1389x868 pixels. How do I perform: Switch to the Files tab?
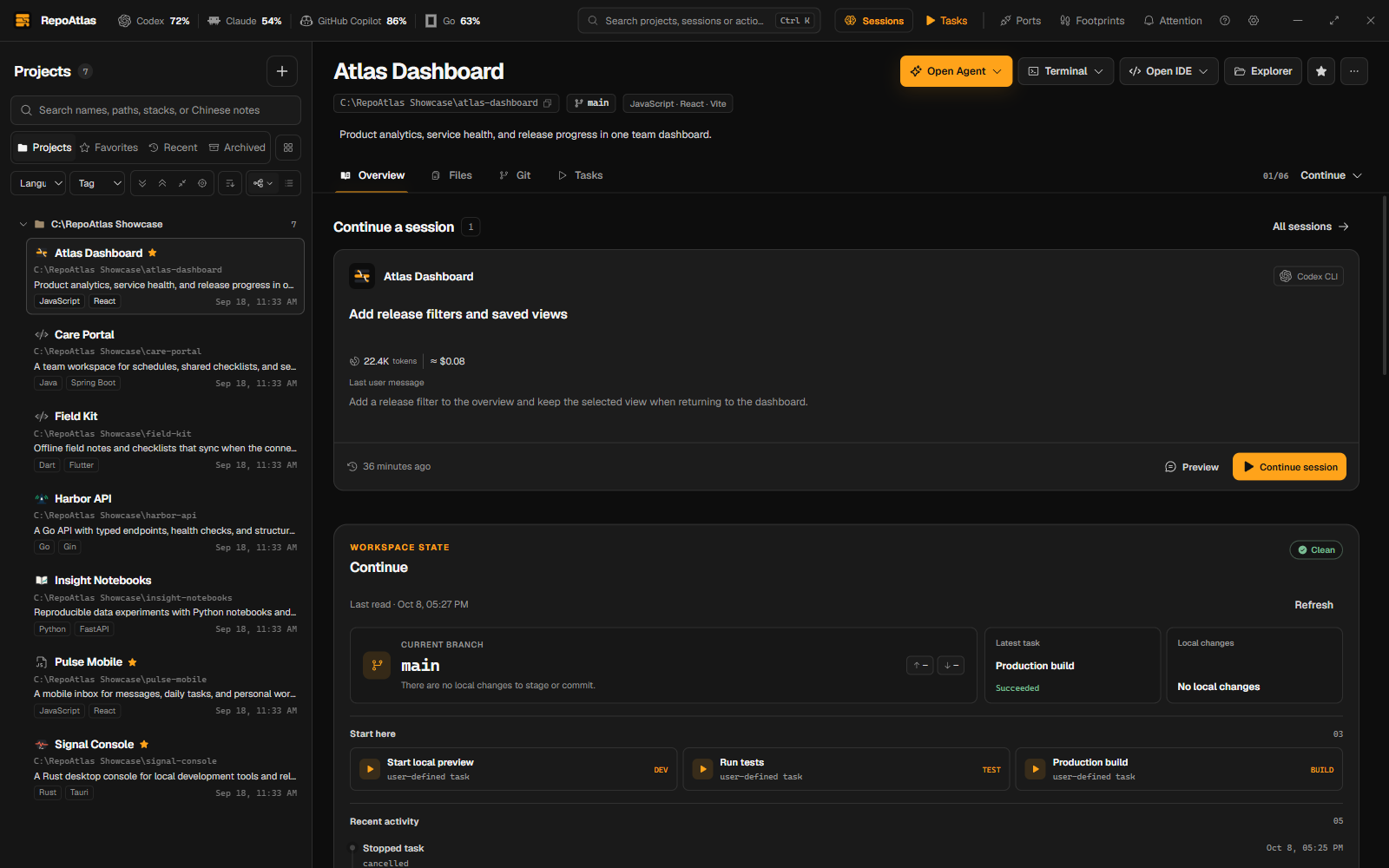pos(451,175)
